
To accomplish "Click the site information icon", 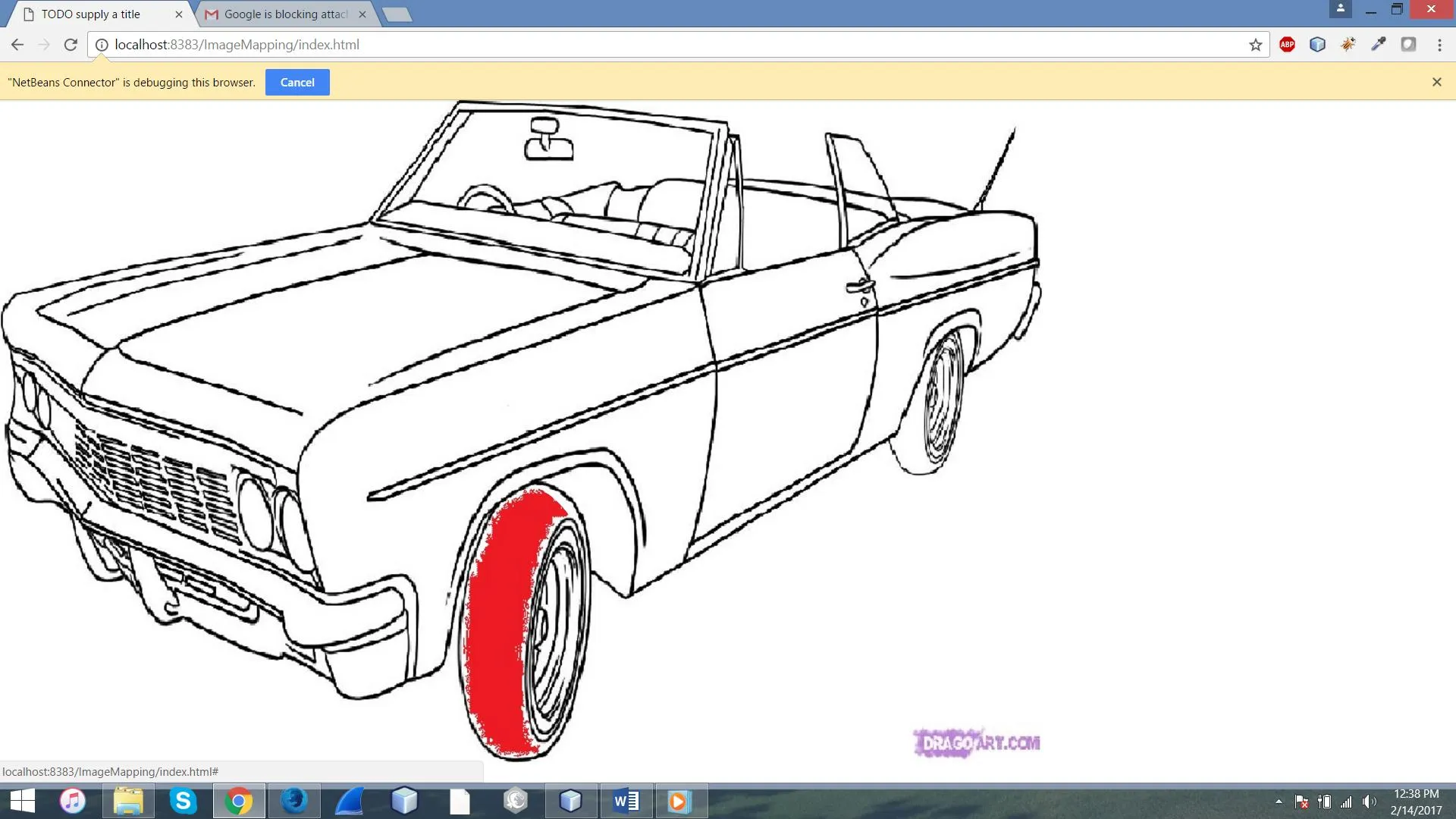I will pyautogui.click(x=102, y=45).
